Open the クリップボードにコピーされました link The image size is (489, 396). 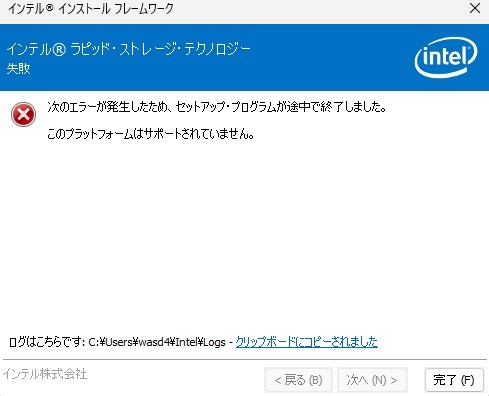pyautogui.click(x=307, y=342)
